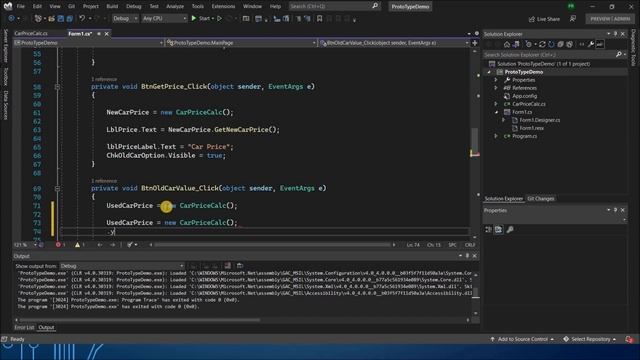Click the Bookmark toolbar icon
The width and height of the screenshot is (640, 360).
tap(320, 18)
